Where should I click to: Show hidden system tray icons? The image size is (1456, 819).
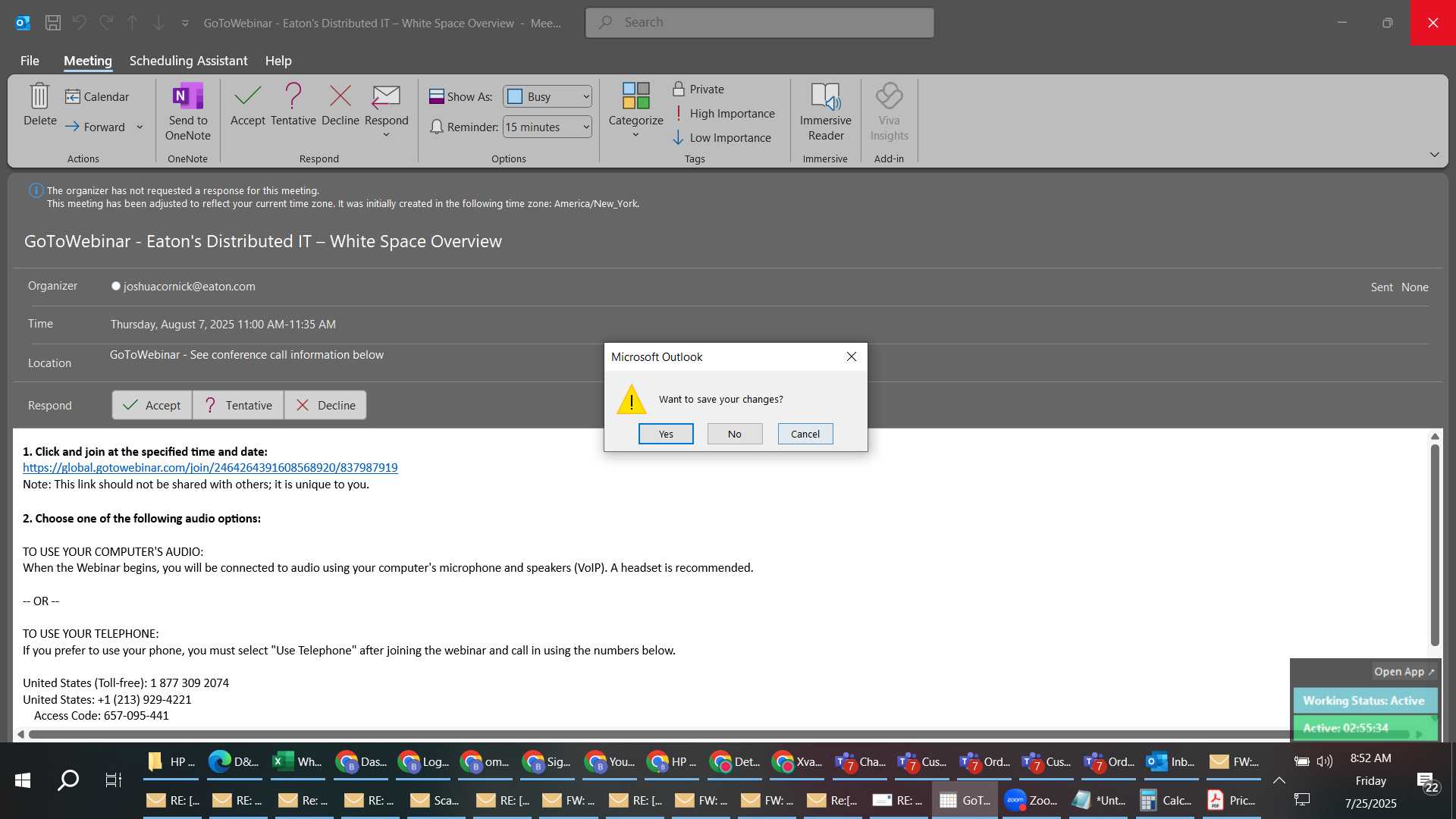(x=1279, y=780)
